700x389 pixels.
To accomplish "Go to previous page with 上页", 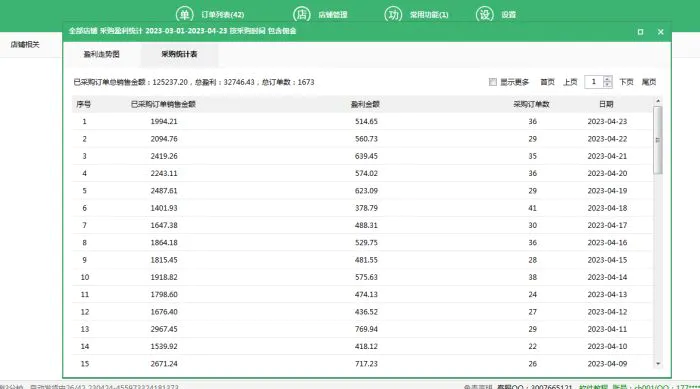I will (x=570, y=82).
